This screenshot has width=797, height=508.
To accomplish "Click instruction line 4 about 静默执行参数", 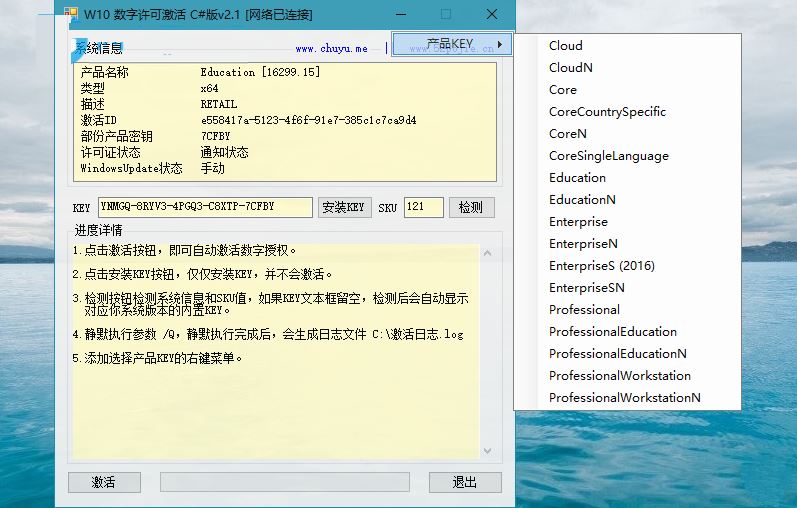I will tap(268, 334).
